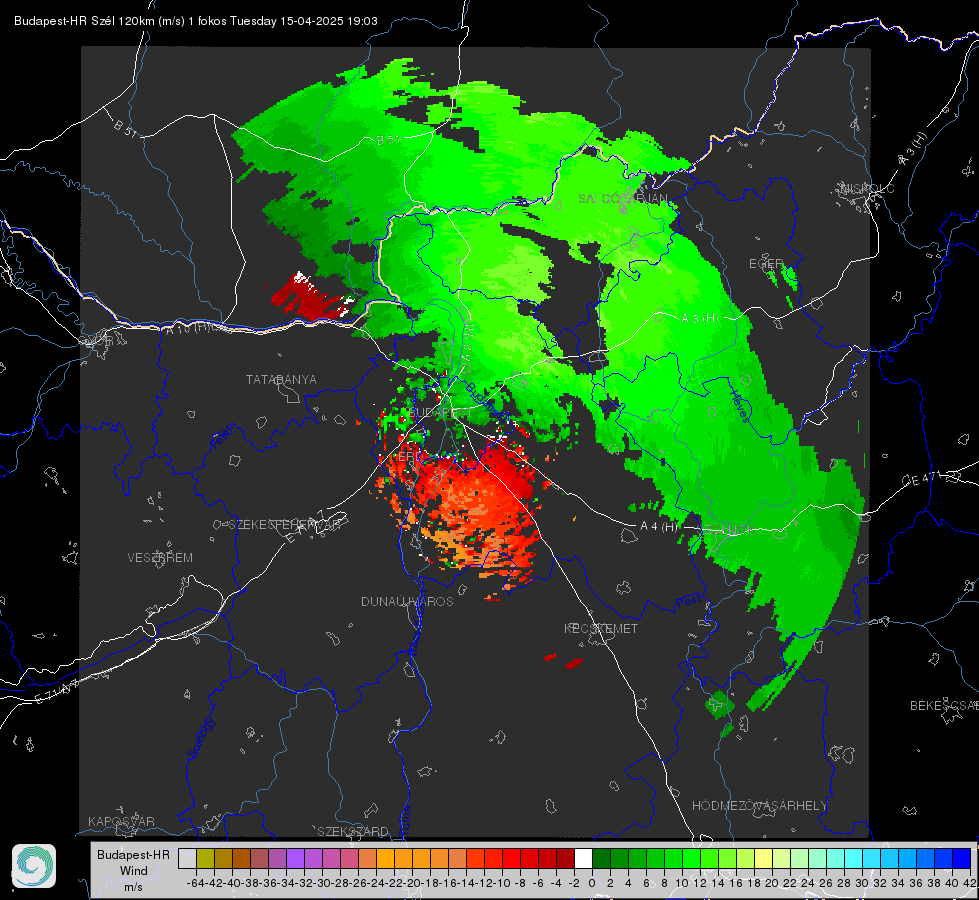Click the KECSKEMÉT city label

601,628
